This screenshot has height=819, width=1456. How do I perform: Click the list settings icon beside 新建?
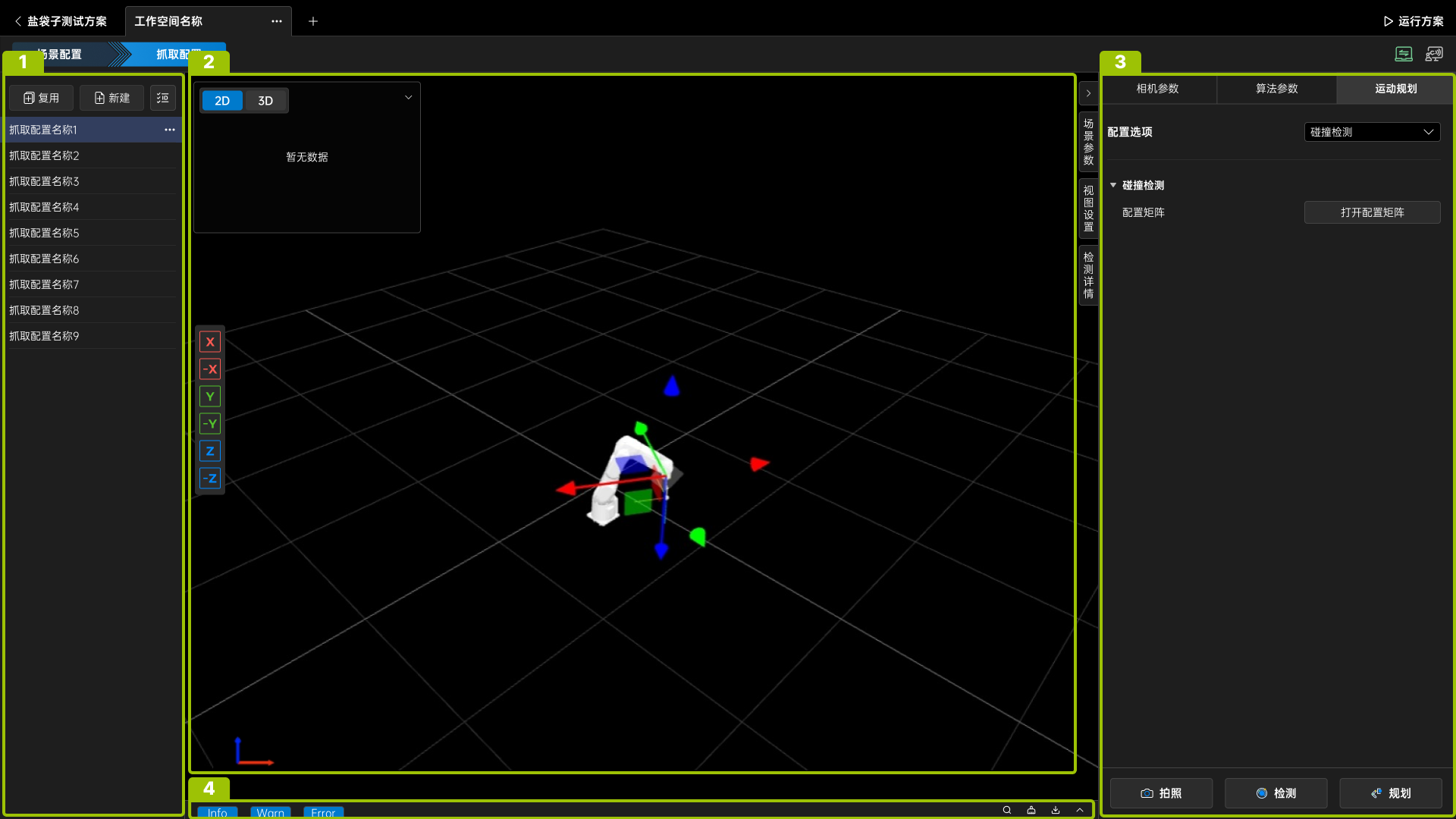pos(162,98)
